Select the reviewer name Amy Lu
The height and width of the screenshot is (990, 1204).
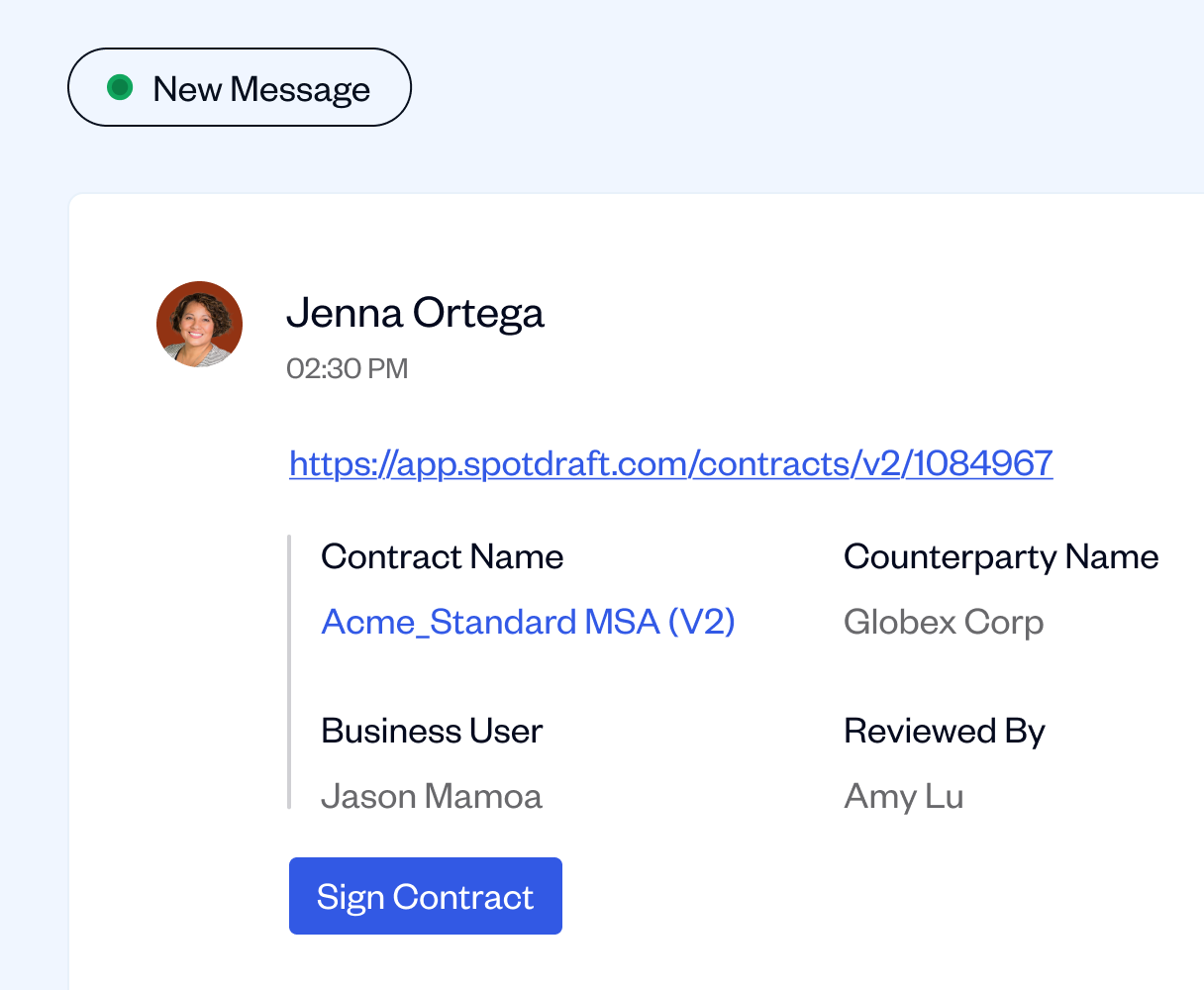pyautogui.click(x=903, y=796)
